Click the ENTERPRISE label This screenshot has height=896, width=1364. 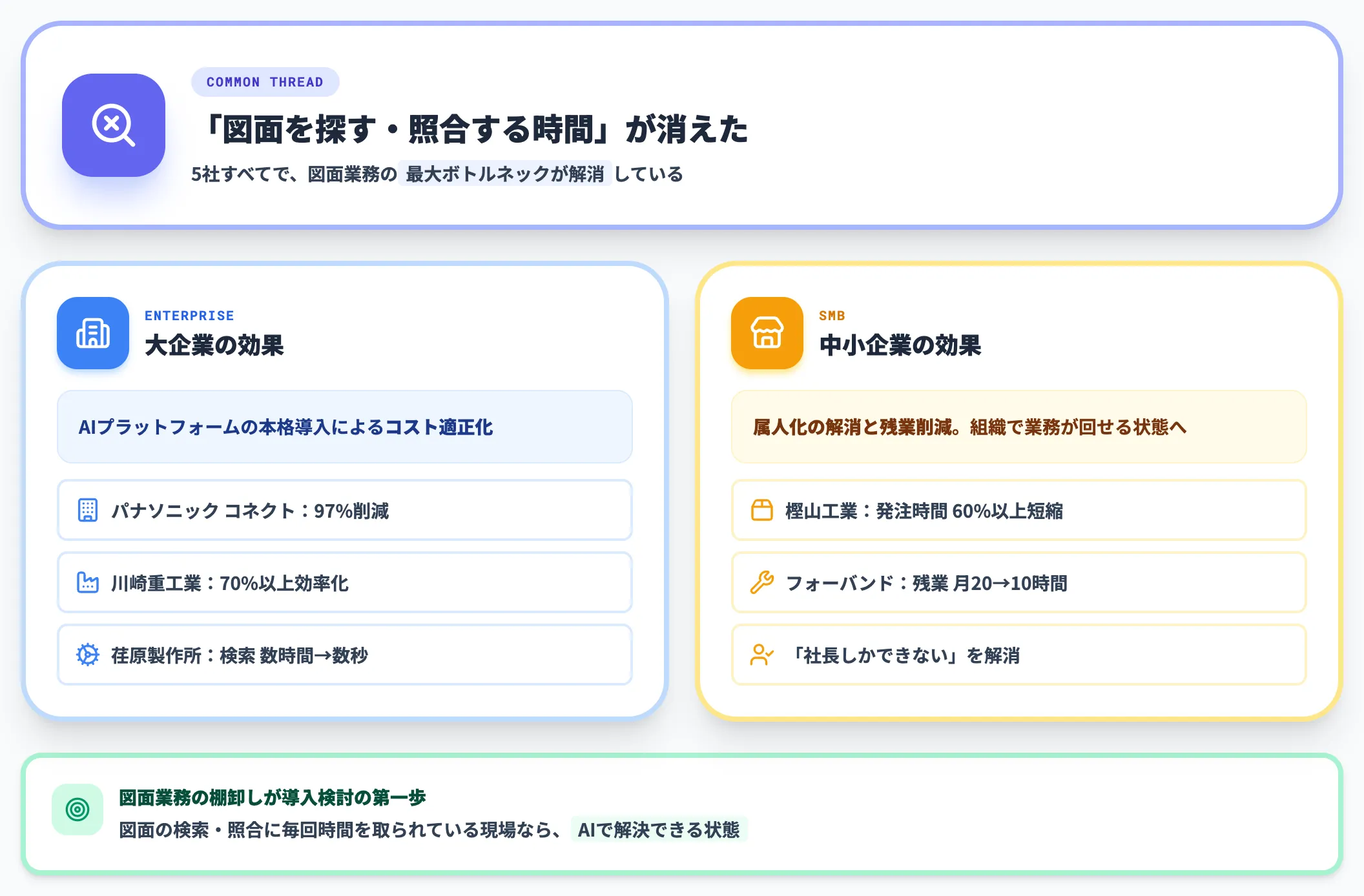point(189,316)
